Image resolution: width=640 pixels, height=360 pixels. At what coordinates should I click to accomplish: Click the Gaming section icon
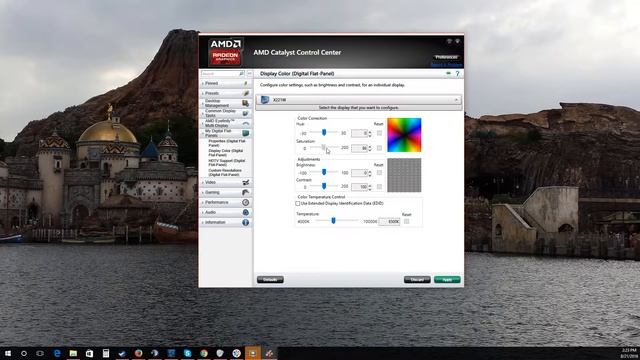point(246,192)
